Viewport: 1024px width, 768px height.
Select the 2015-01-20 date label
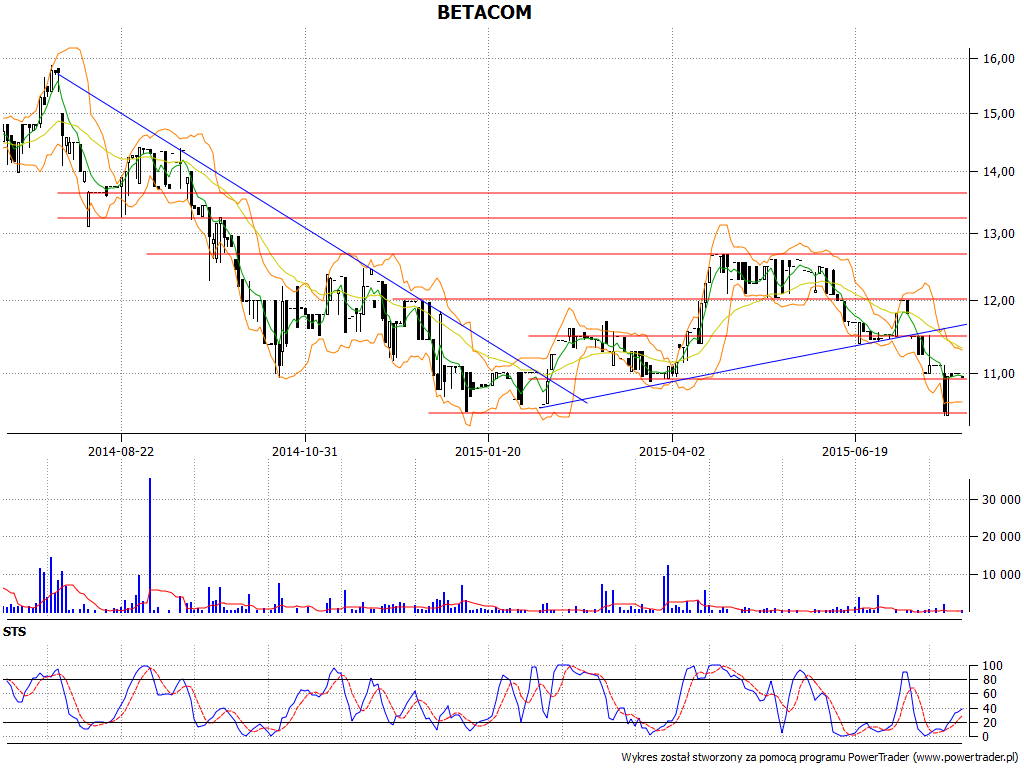coord(488,451)
